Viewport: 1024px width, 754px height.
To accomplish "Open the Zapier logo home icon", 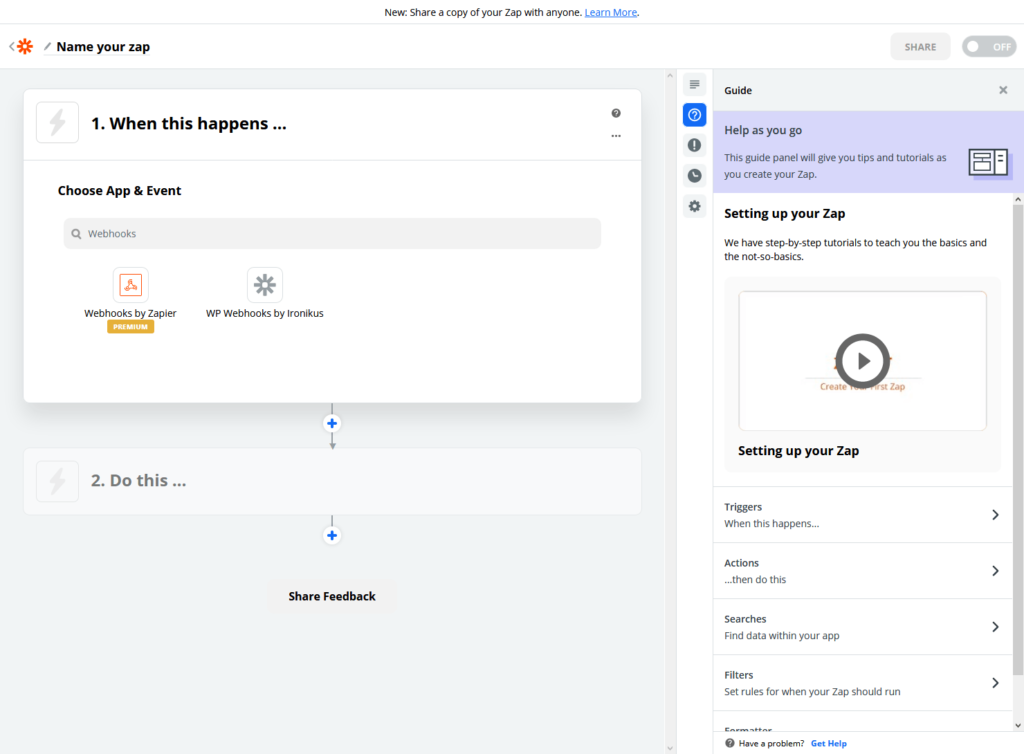I will 25,46.
